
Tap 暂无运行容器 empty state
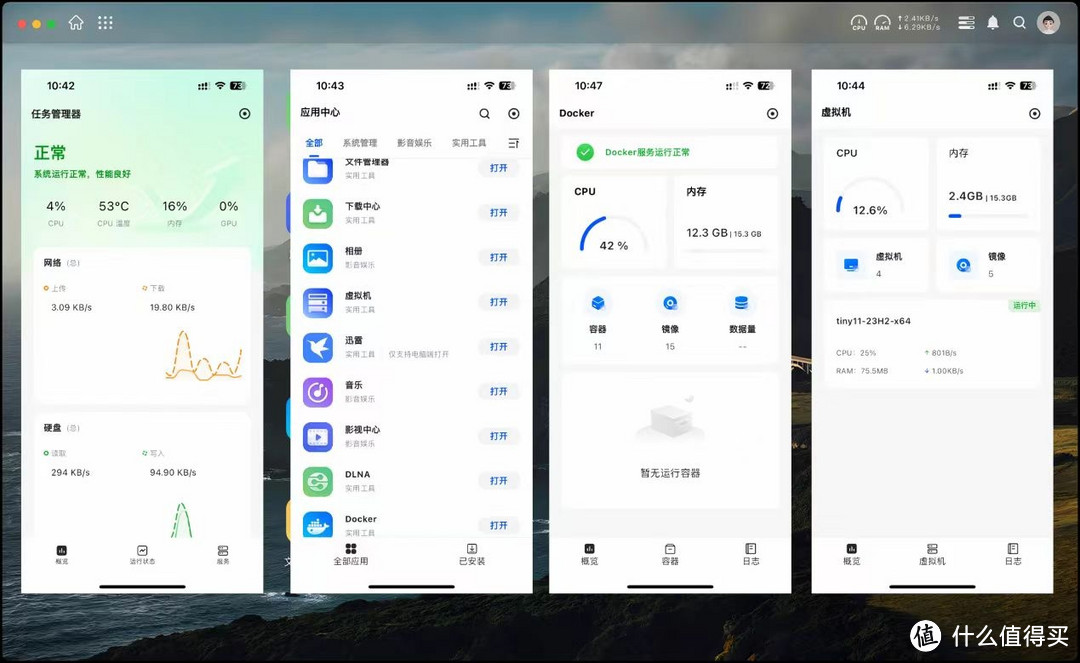click(670, 441)
